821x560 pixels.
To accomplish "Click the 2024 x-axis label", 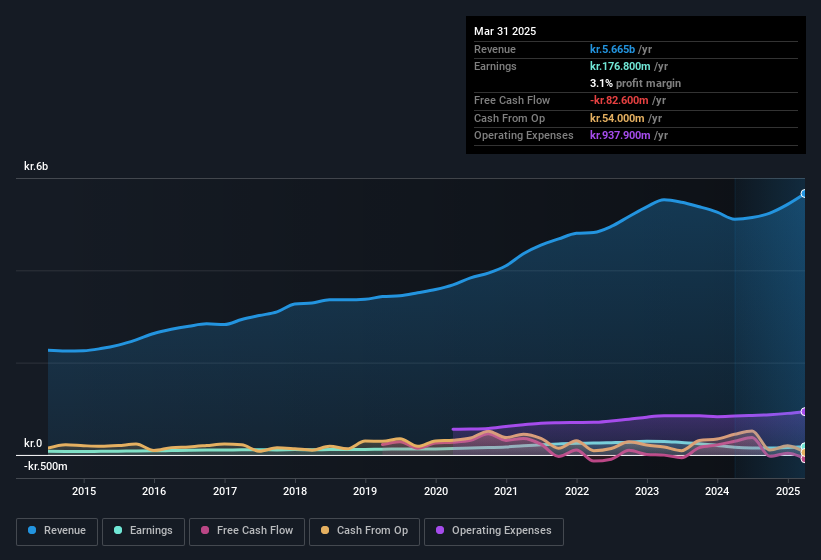I will coord(717,491).
